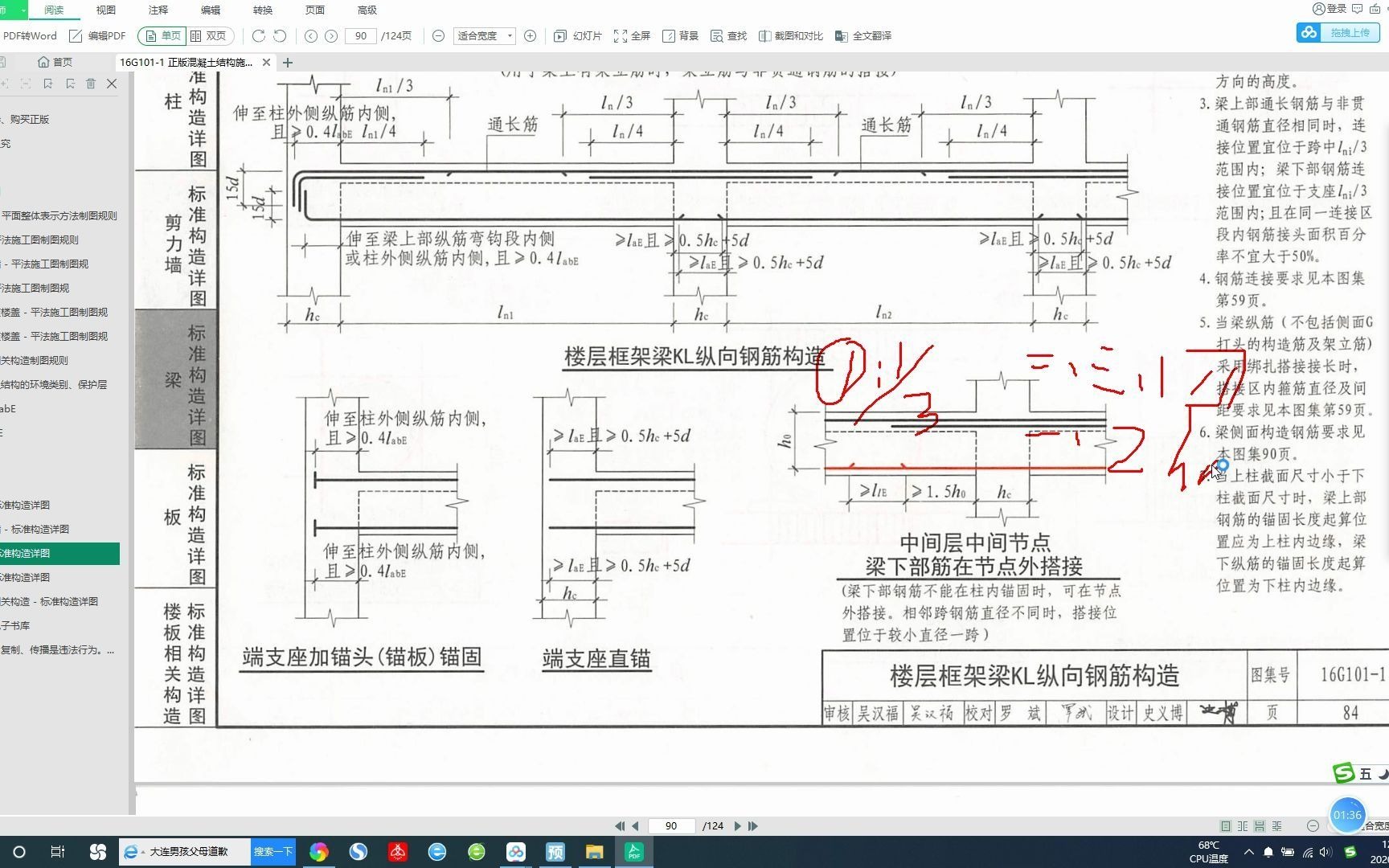Open Task View in Windows taskbar

58,852
